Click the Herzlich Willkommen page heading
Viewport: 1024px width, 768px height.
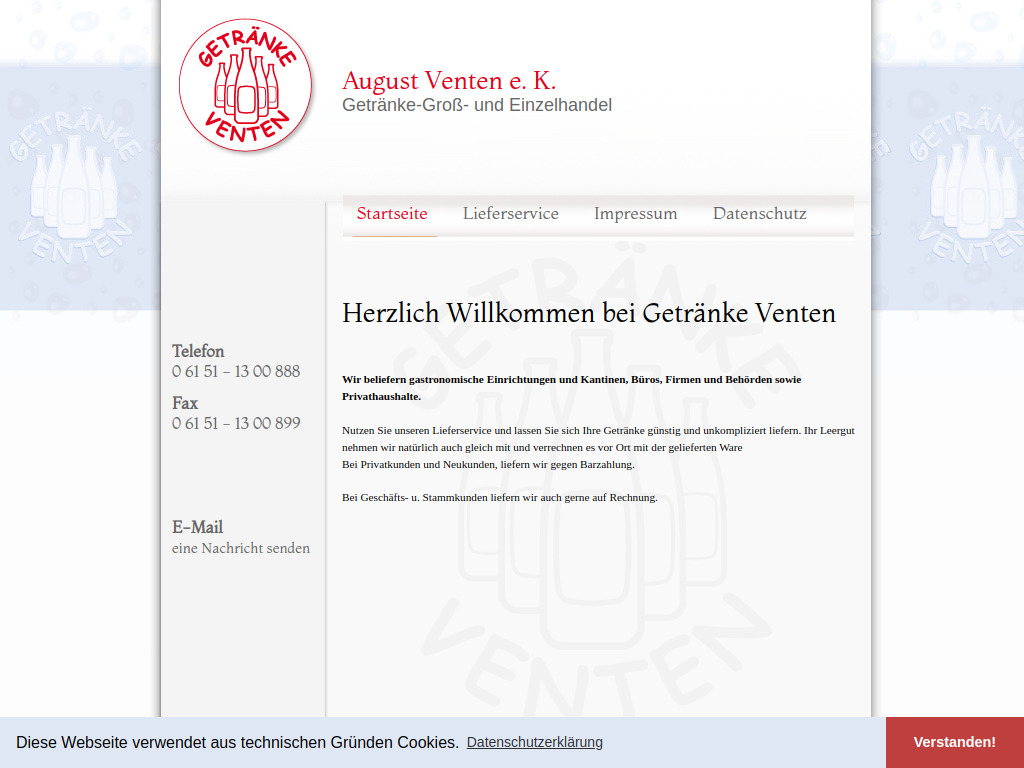[x=589, y=313]
